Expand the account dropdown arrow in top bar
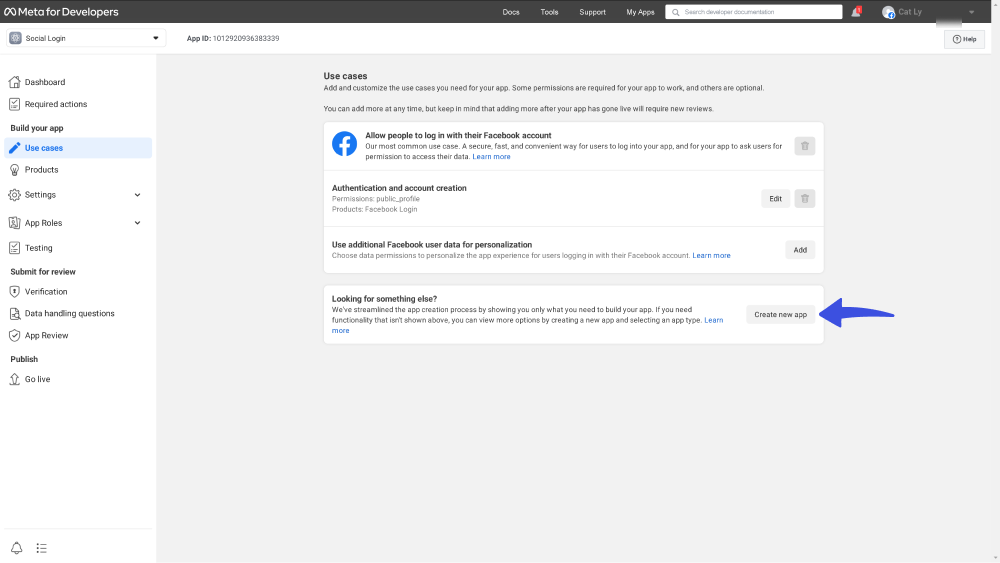The width and height of the screenshot is (1000, 563). (971, 12)
